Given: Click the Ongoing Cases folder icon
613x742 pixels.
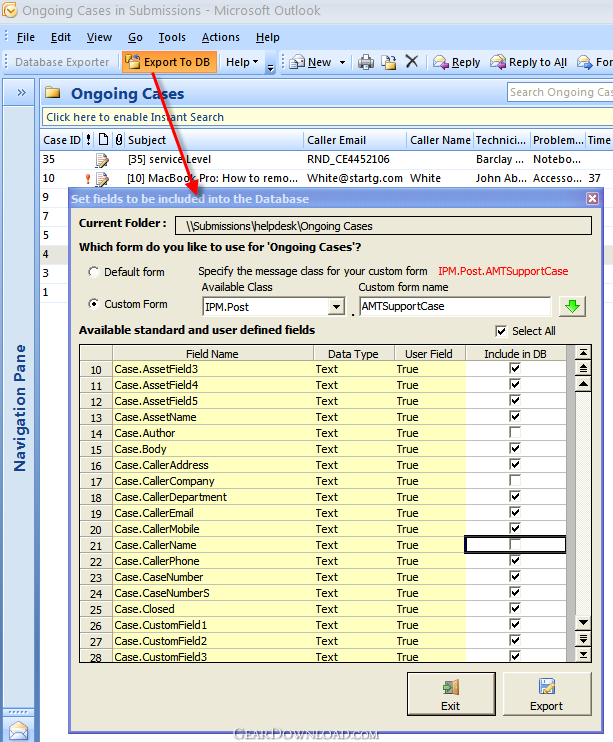Looking at the screenshot, I should (x=53, y=92).
